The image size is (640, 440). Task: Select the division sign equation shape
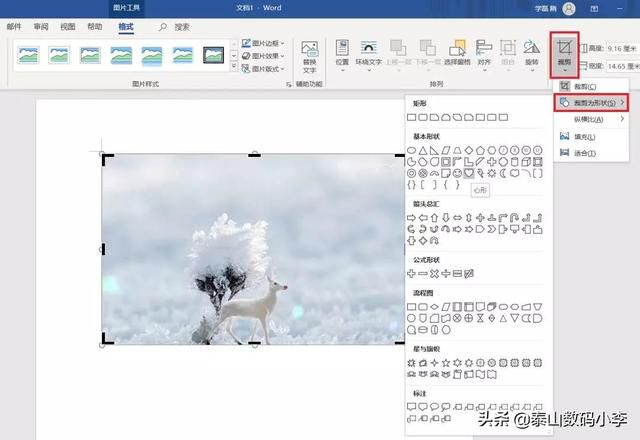446,274
